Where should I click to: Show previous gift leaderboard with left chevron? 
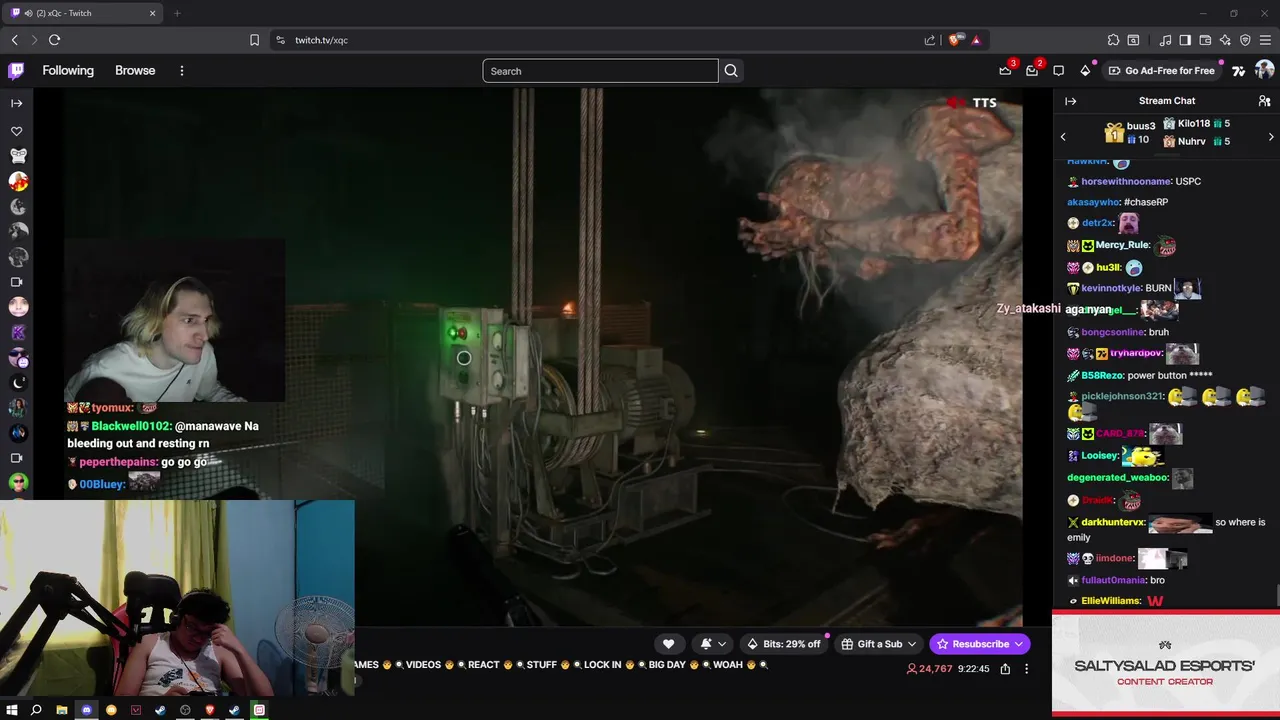pos(1063,137)
